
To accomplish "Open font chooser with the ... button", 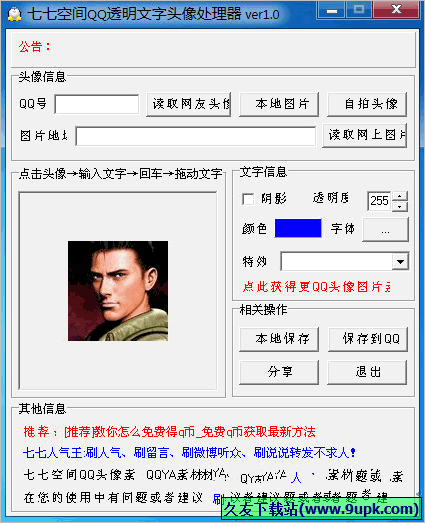I will (385, 229).
